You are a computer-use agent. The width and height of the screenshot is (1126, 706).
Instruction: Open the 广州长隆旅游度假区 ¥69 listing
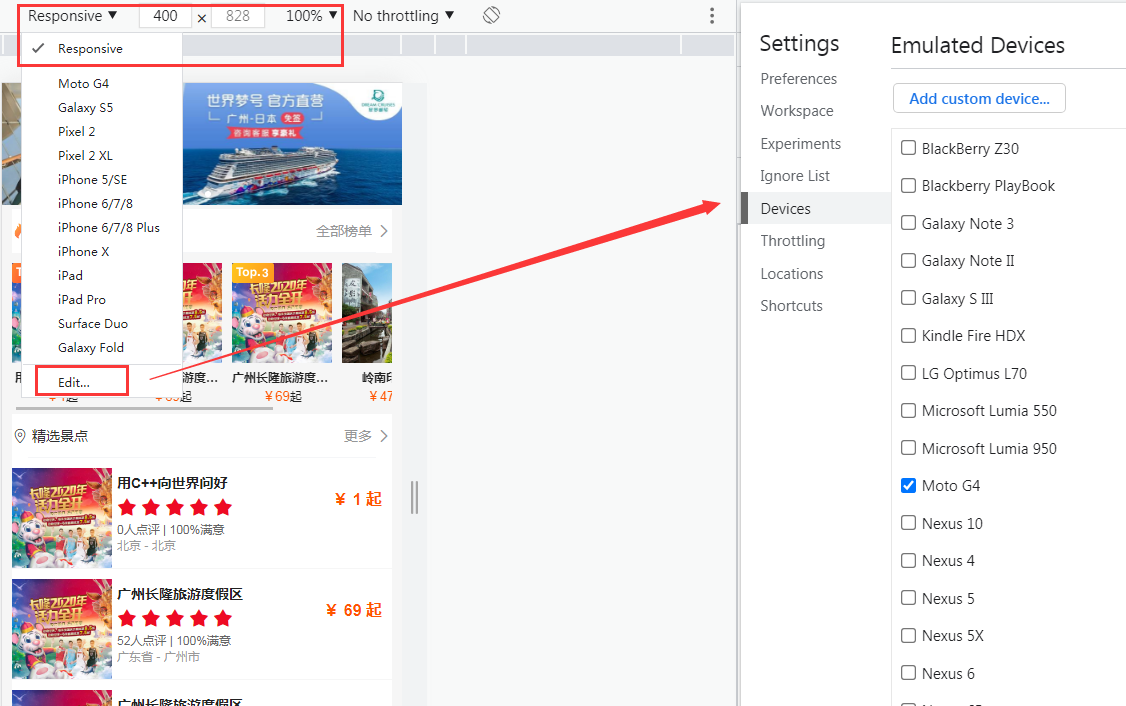point(202,628)
